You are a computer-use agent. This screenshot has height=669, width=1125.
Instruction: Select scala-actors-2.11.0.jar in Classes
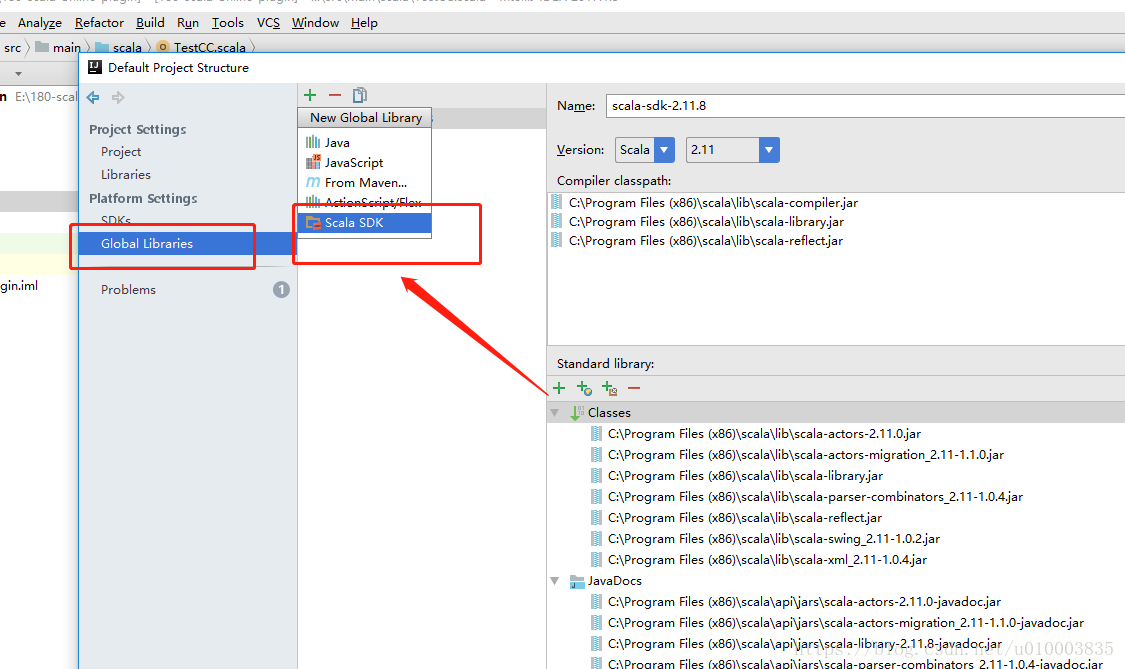pos(764,434)
